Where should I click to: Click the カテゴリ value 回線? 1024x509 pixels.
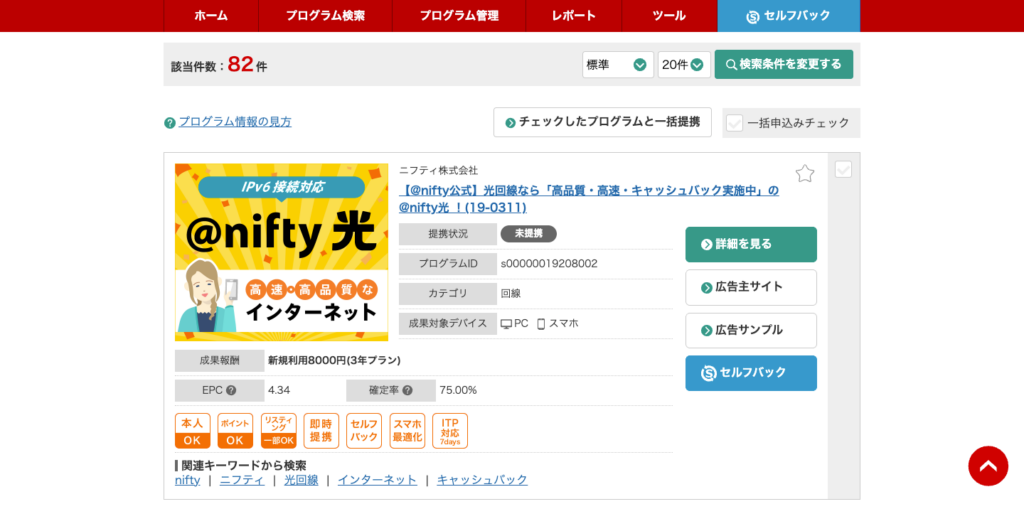(x=511, y=293)
